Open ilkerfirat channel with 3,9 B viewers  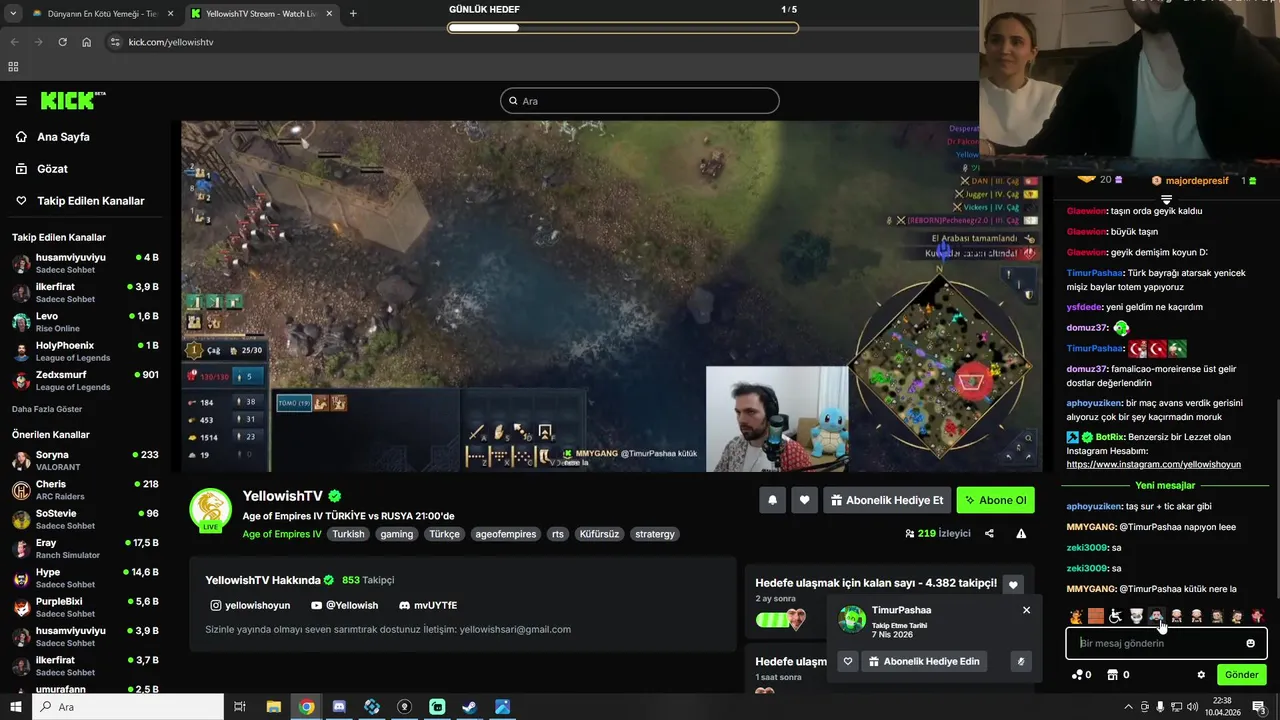click(x=84, y=292)
